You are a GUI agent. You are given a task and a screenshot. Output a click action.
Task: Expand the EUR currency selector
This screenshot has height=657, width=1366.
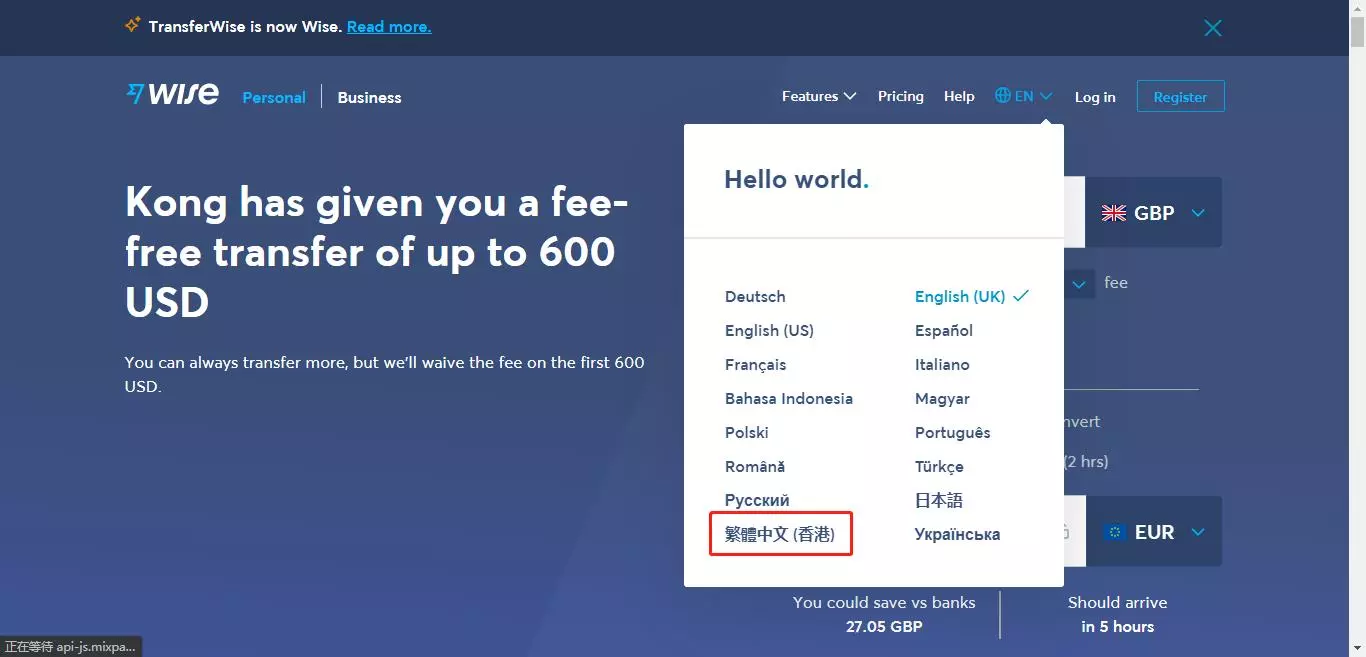[x=1198, y=532]
